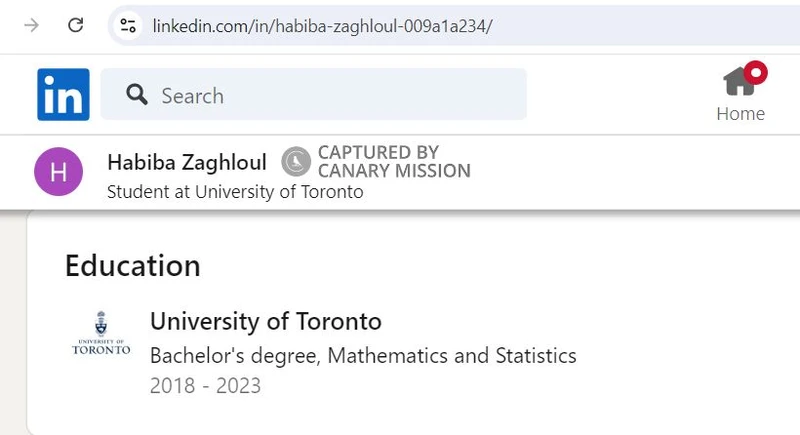
Task: Click the Habiba Zaghloul name in sticky header
Action: point(187,163)
